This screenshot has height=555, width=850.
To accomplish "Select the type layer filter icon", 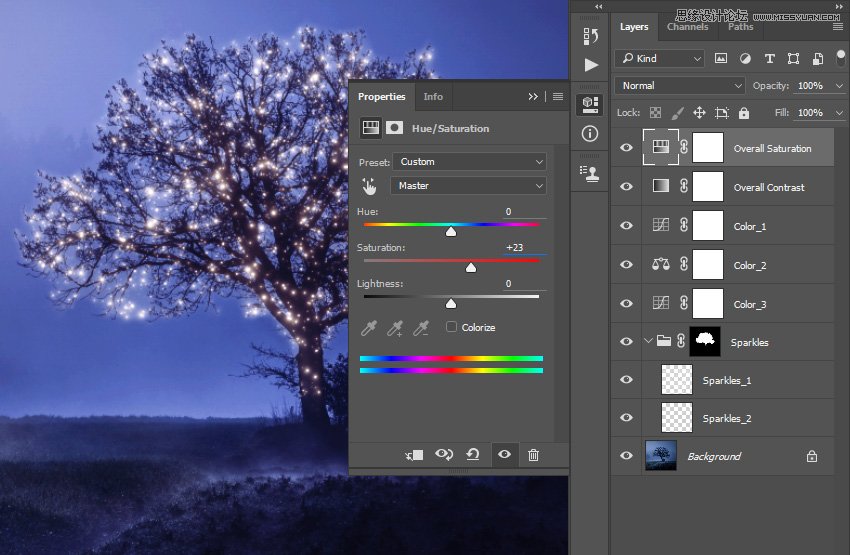I will coord(770,59).
